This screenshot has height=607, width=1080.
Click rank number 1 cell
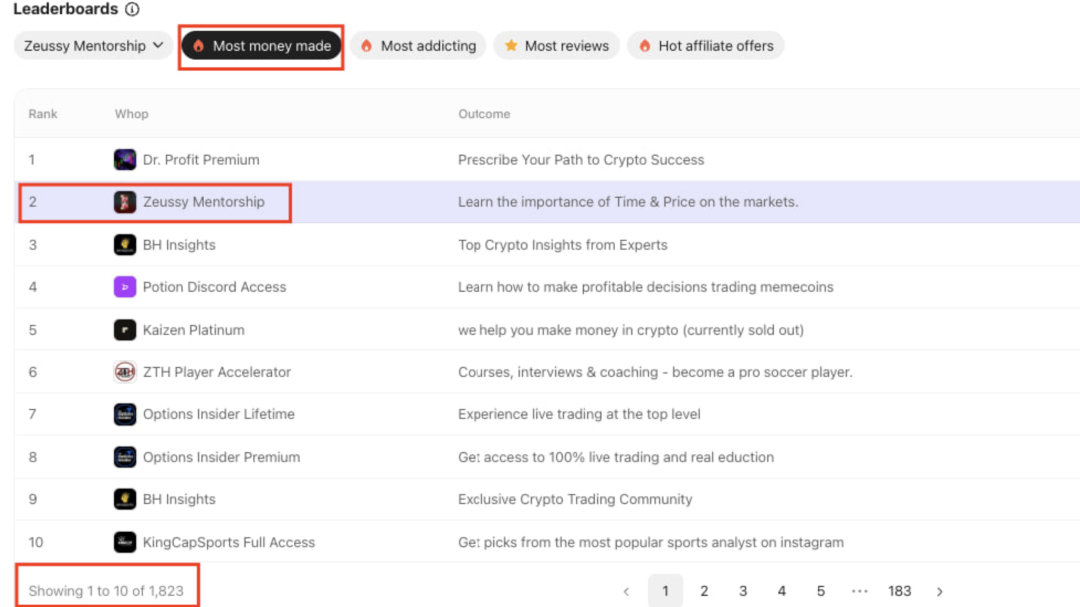click(x=32, y=160)
